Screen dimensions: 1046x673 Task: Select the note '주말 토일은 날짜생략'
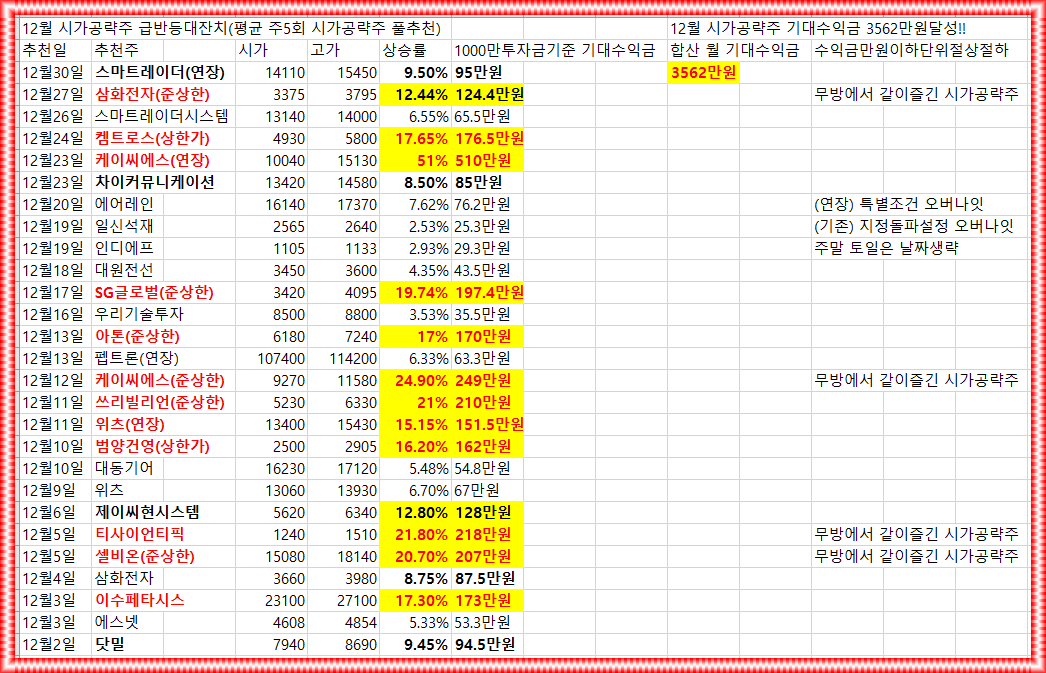pyautogui.click(x=887, y=249)
